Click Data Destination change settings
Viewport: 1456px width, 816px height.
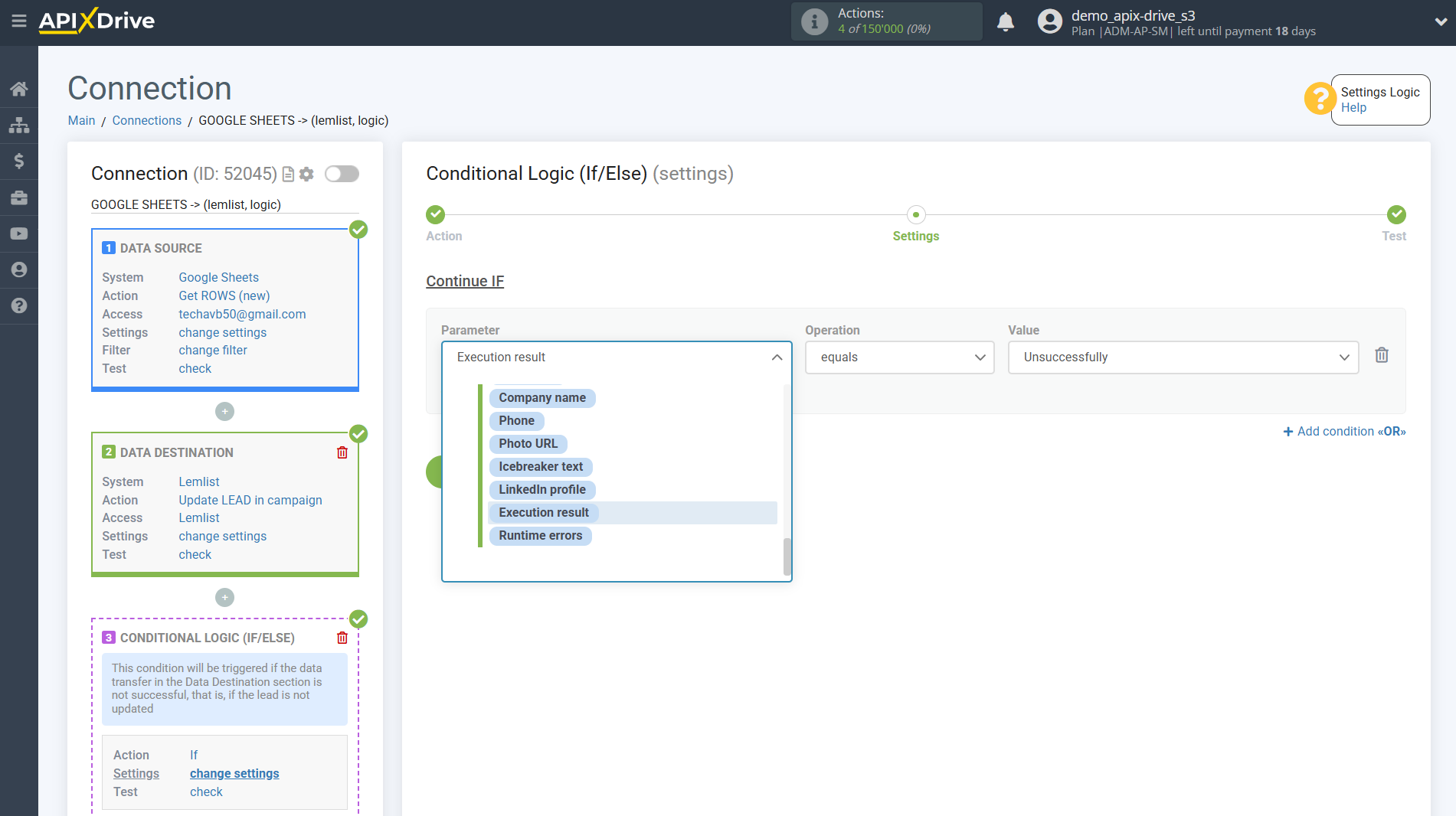pos(223,537)
